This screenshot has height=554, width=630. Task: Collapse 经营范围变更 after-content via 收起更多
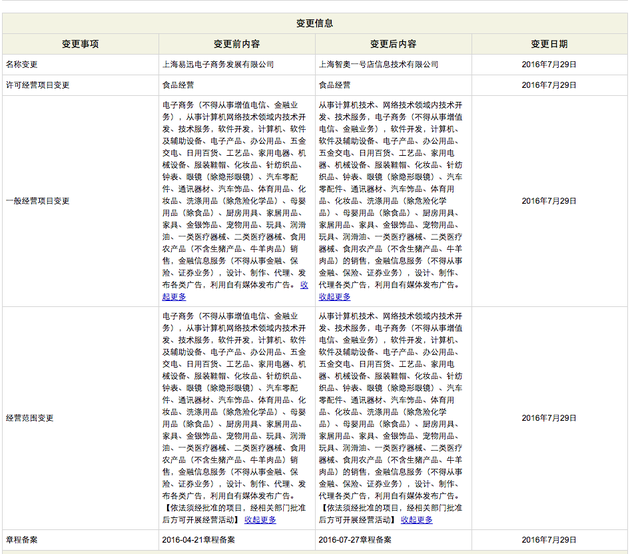pos(417,520)
